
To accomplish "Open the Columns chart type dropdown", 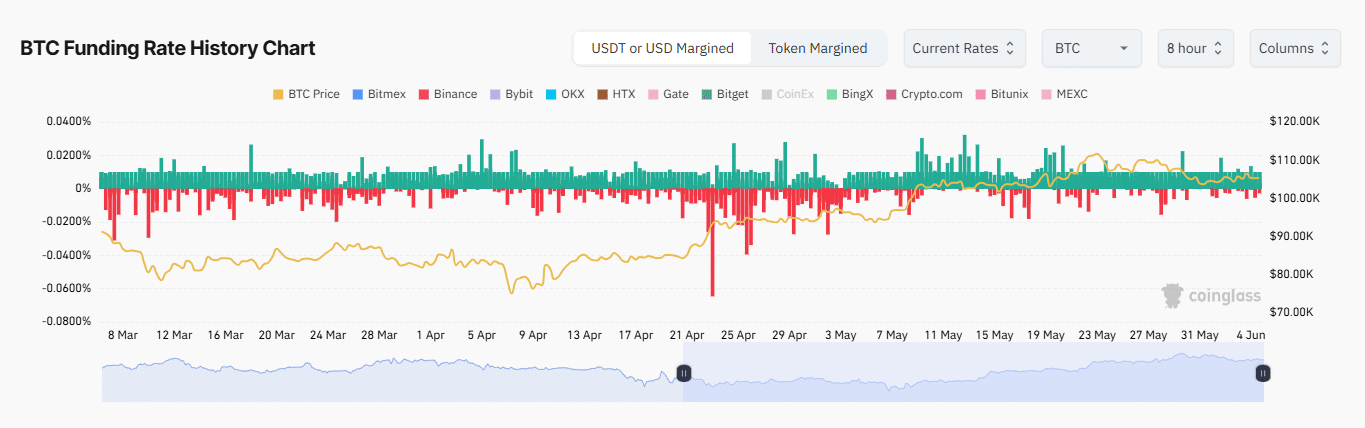I will [x=1295, y=48].
